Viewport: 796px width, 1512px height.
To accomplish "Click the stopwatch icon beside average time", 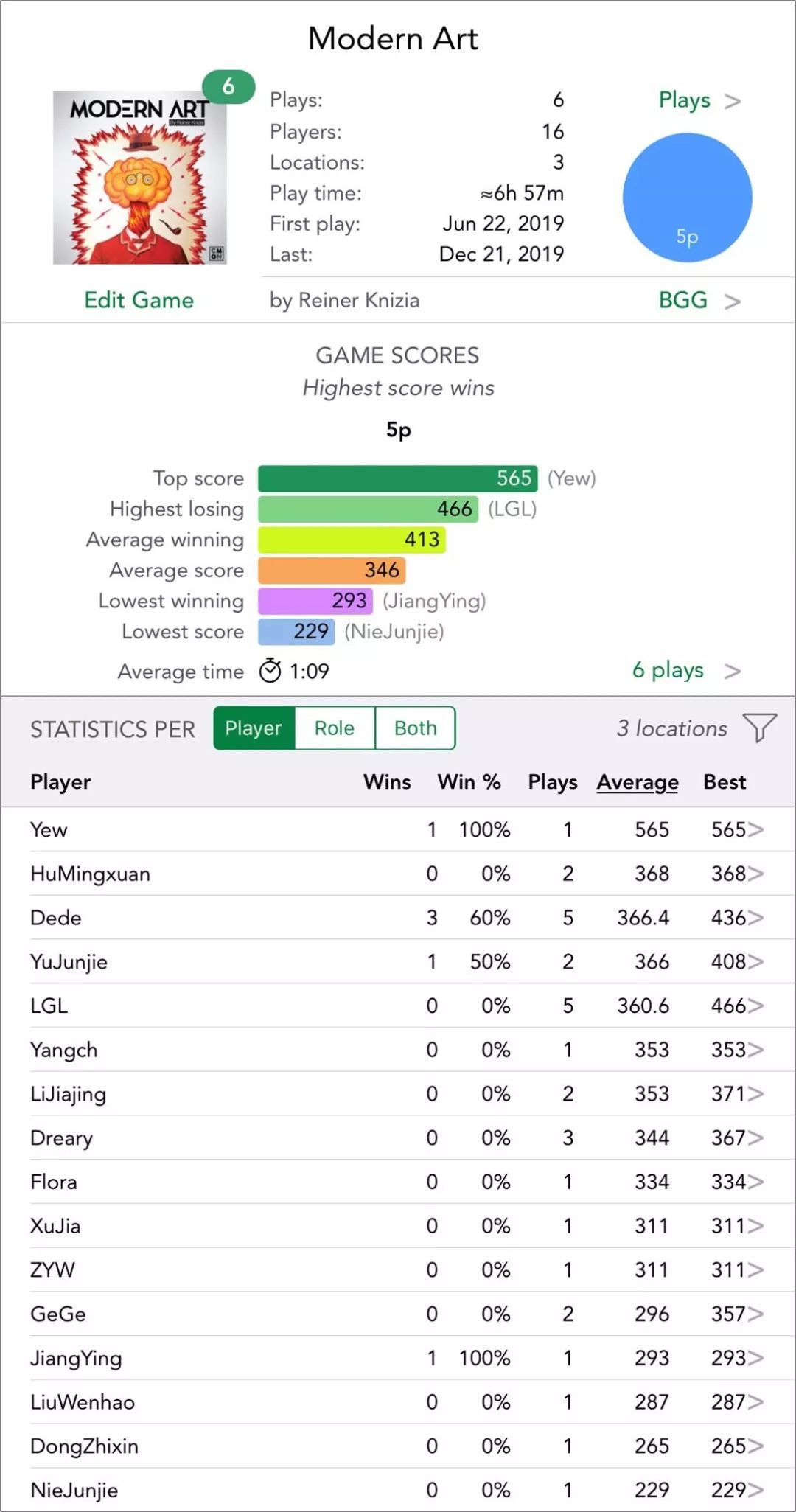I will (x=270, y=671).
